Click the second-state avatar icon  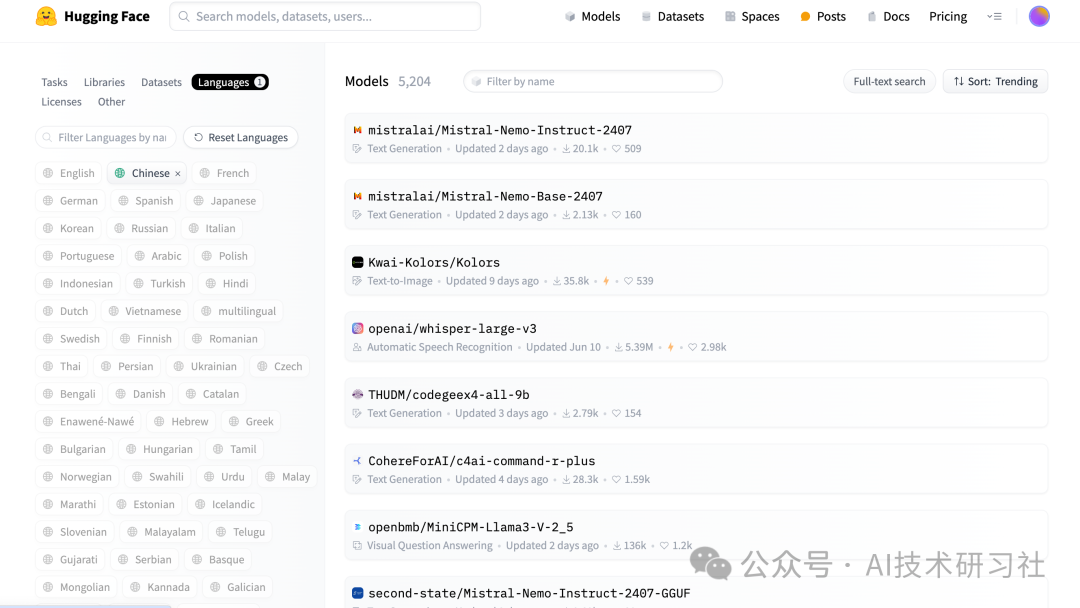(357, 593)
